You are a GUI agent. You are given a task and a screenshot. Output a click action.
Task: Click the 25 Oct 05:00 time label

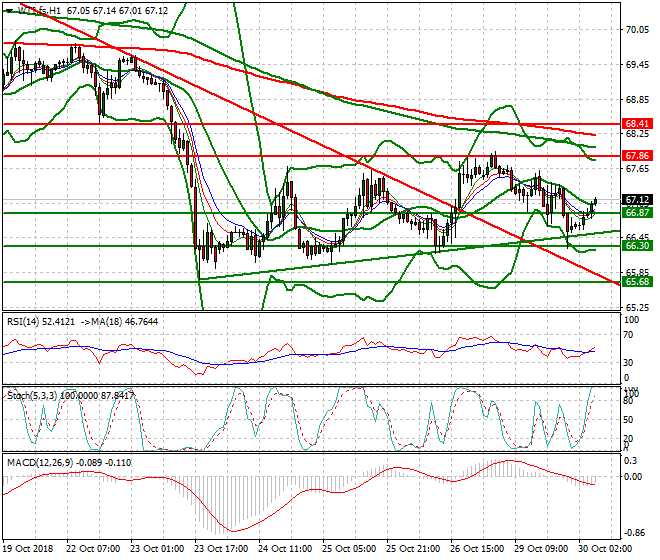point(349,549)
